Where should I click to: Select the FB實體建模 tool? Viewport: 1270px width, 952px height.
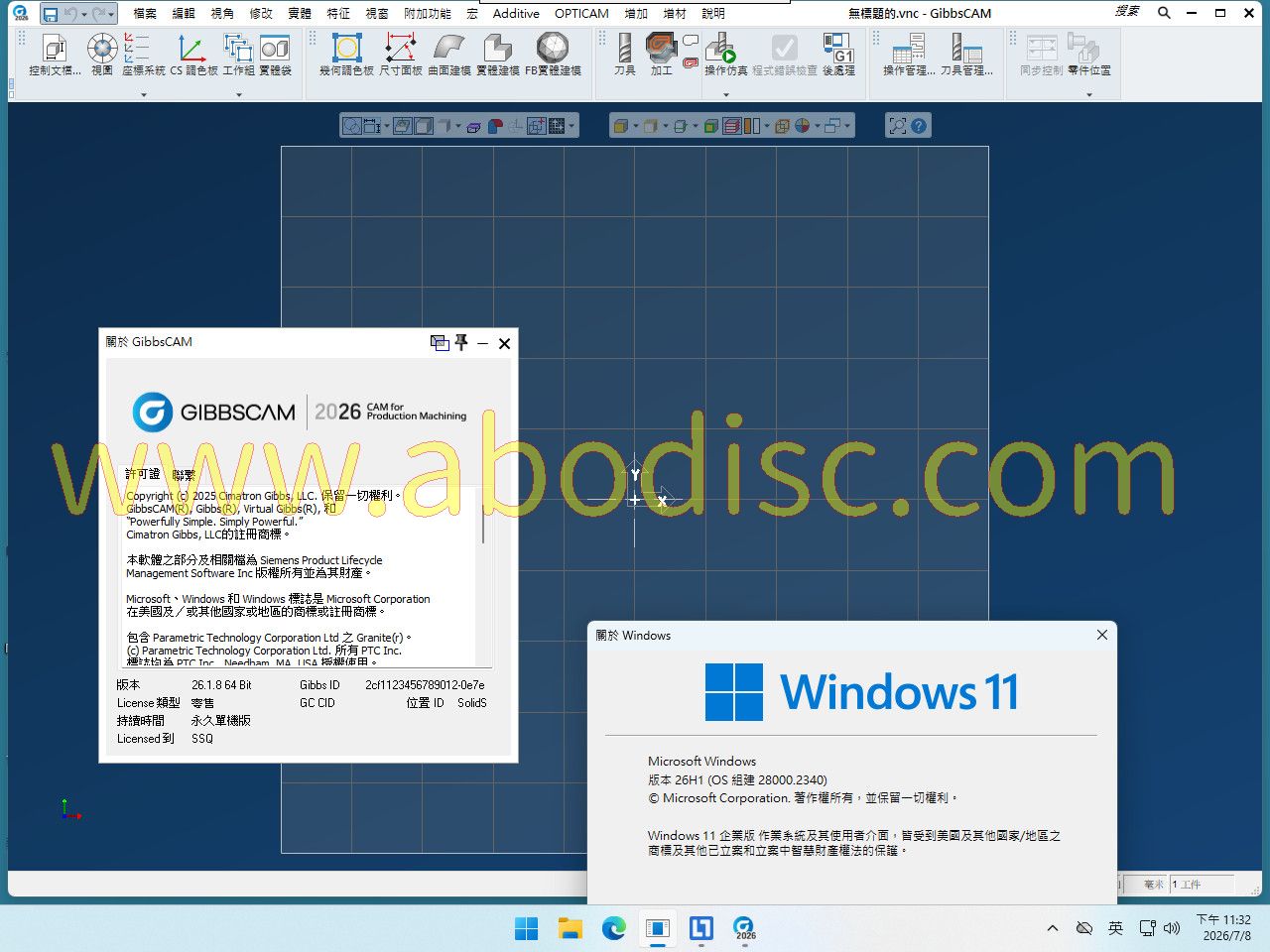(x=553, y=55)
